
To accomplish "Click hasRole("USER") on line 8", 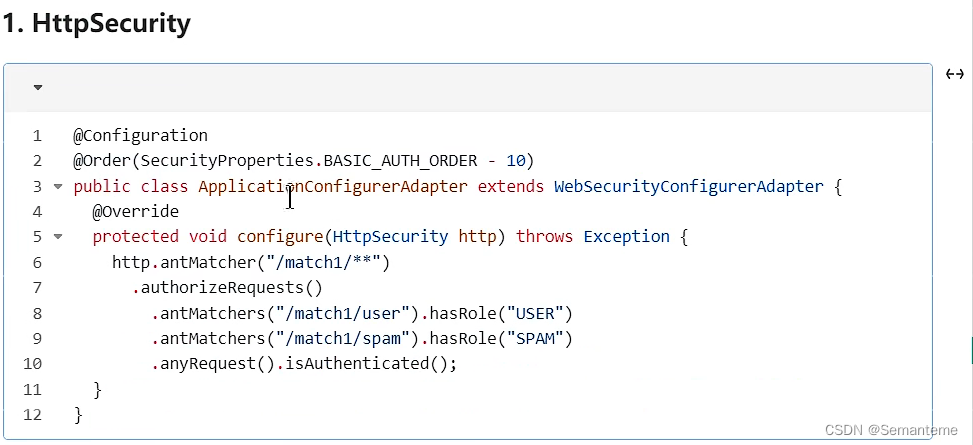I will coord(501,313).
